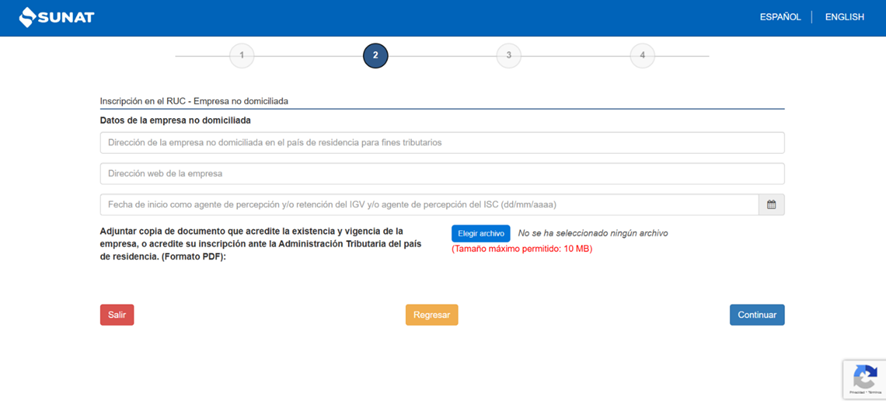Click the 'Tamaño máximo permitido: 10 MB' note

coord(521,249)
